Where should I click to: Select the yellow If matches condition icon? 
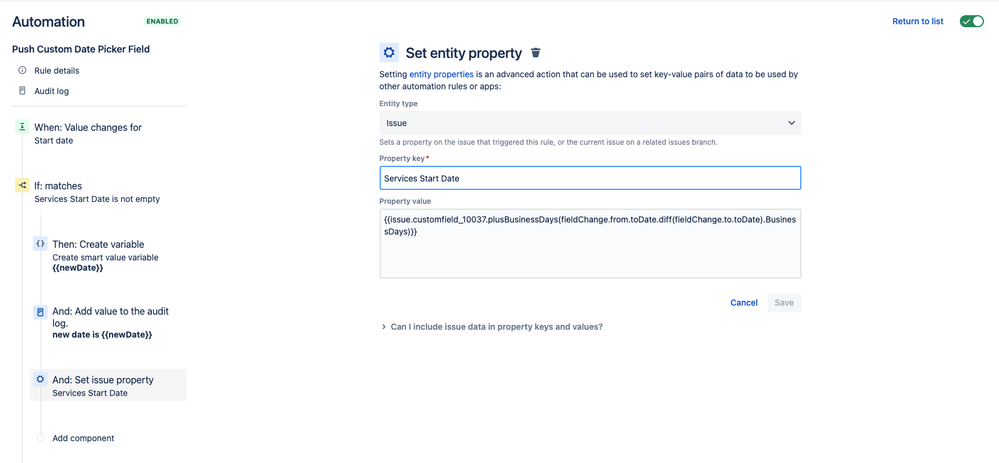click(x=22, y=186)
